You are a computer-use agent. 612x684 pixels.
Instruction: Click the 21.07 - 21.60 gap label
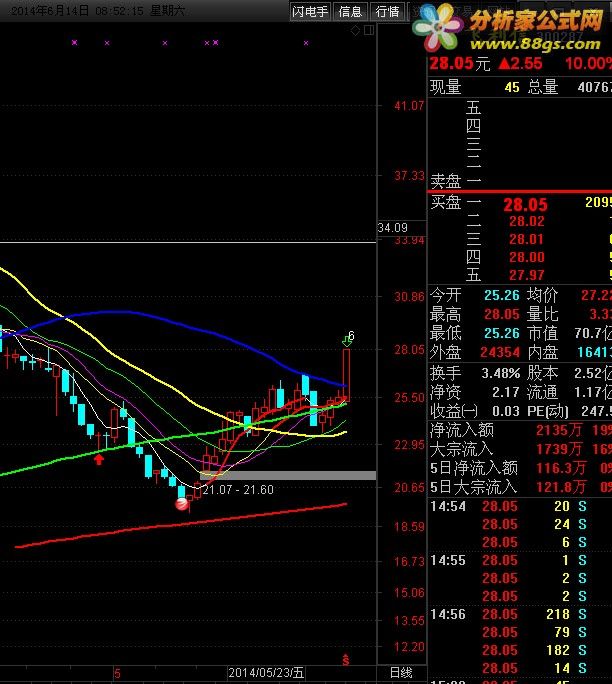[x=238, y=490]
